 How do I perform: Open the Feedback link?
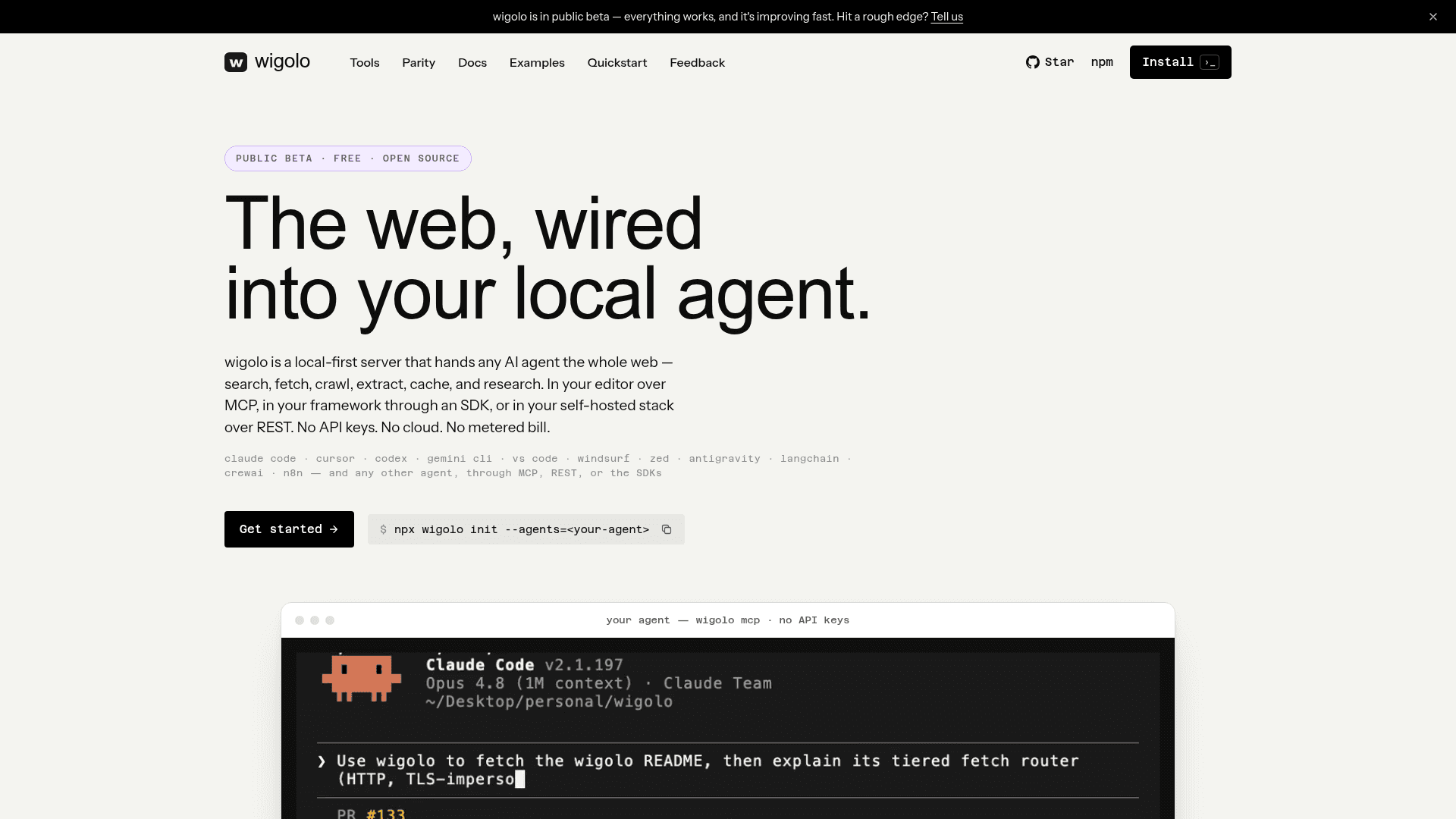pos(698,63)
